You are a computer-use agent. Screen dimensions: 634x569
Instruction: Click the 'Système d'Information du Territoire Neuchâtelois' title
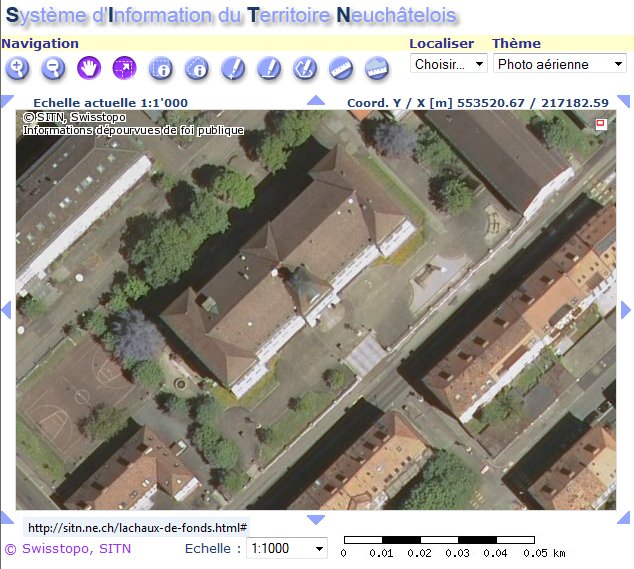tap(231, 15)
